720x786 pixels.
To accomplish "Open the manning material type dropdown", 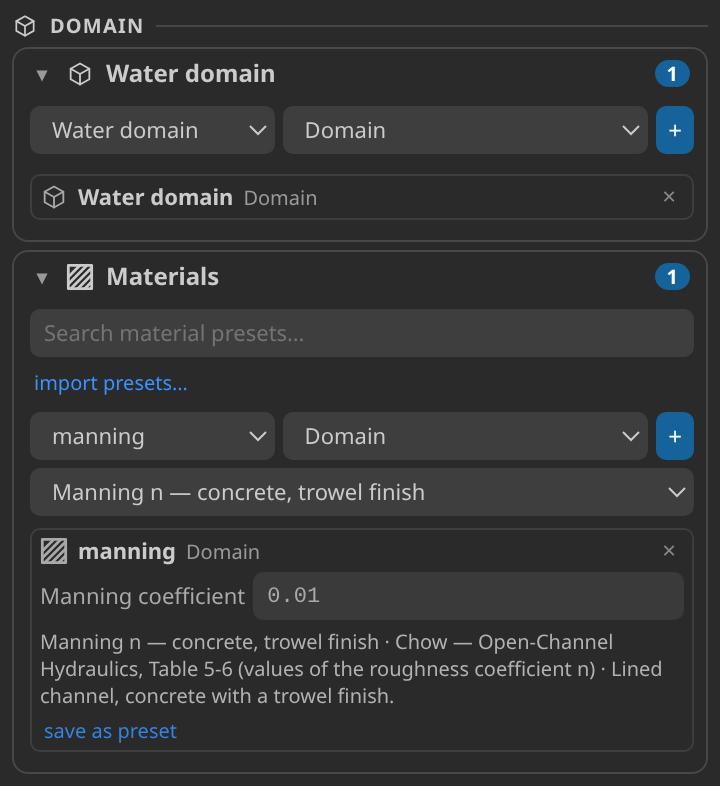I will point(152,436).
